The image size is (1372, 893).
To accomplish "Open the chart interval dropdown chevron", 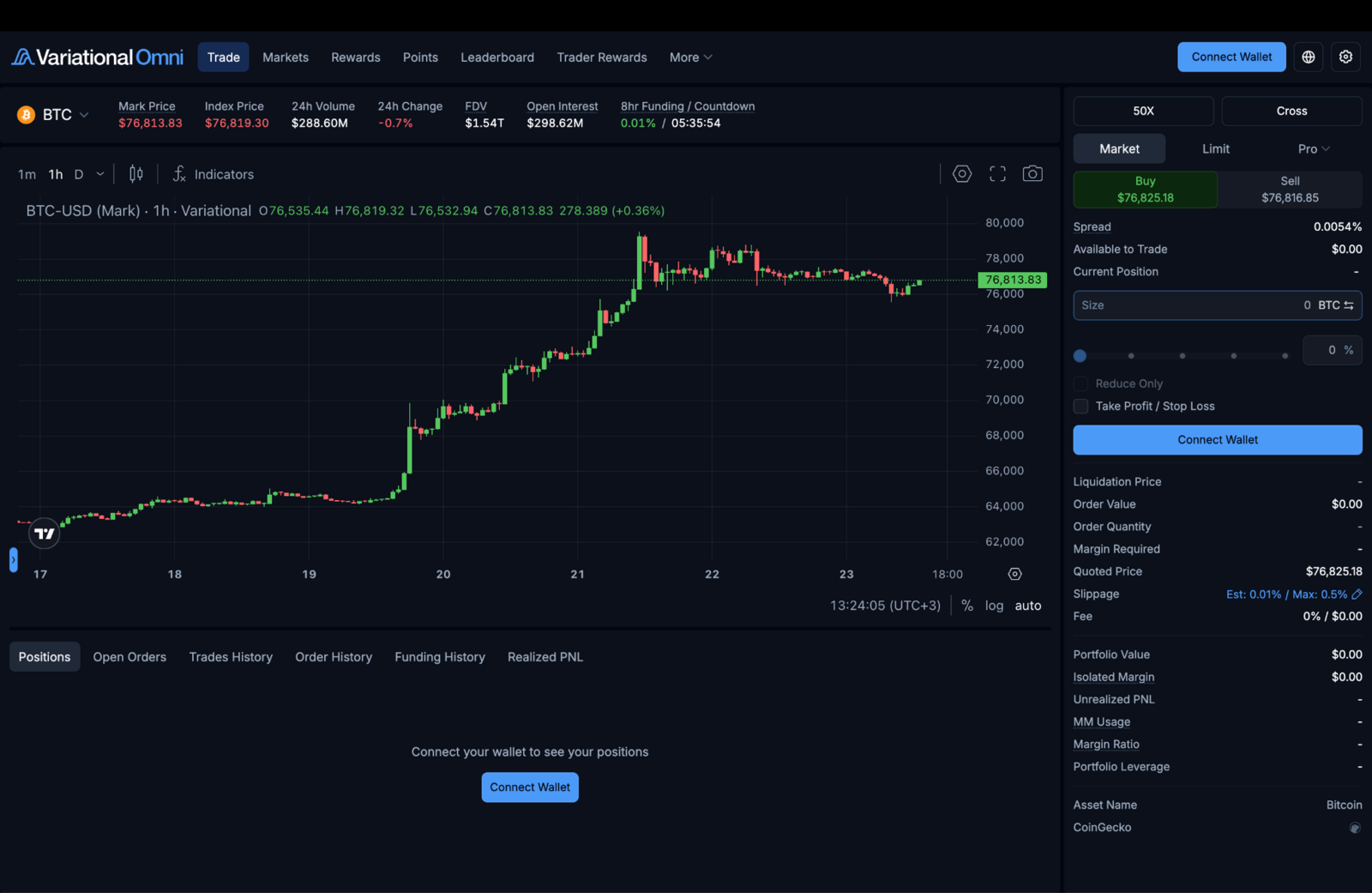I will pos(100,174).
